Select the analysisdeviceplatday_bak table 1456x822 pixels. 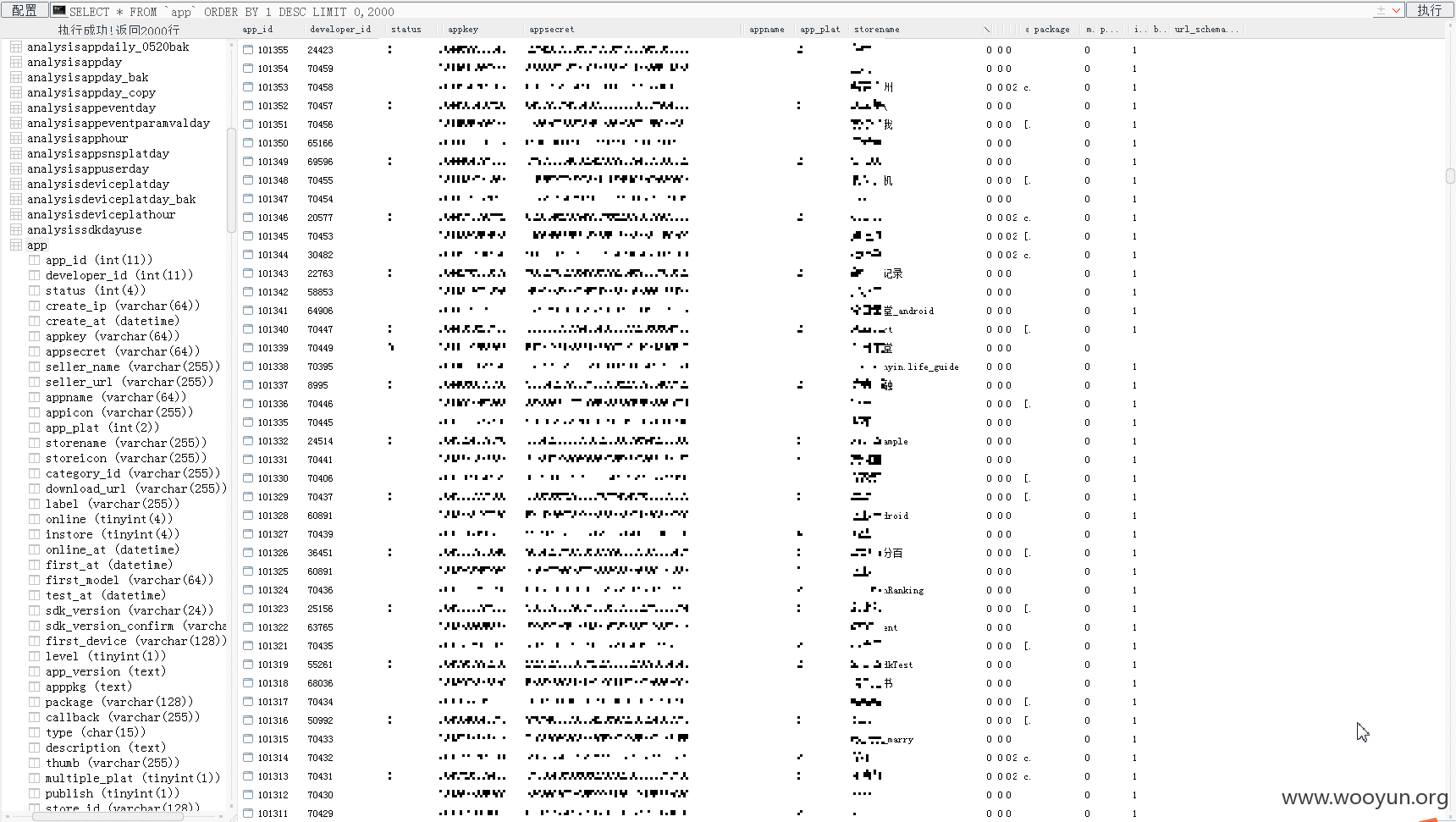(112, 199)
